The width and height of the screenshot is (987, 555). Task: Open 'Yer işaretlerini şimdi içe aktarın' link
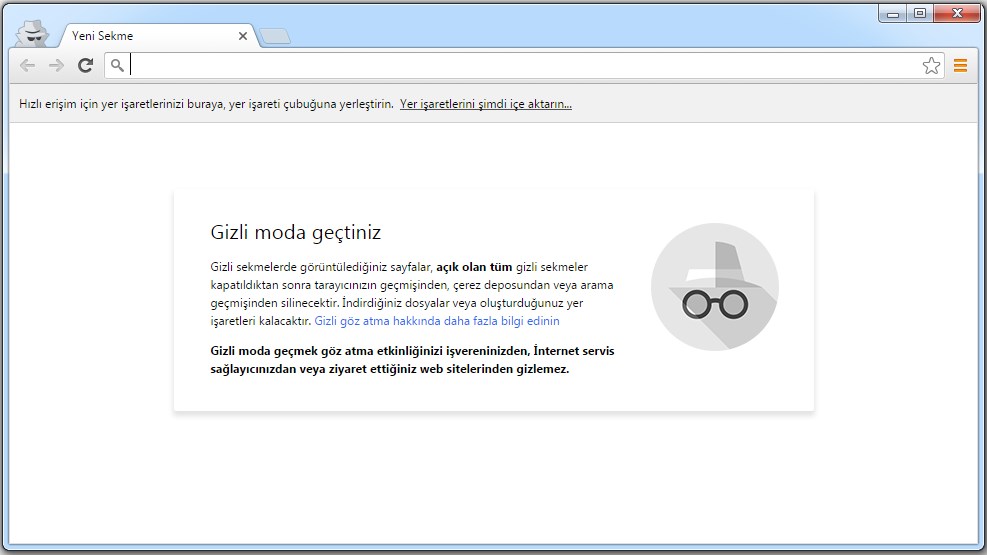tap(485, 104)
